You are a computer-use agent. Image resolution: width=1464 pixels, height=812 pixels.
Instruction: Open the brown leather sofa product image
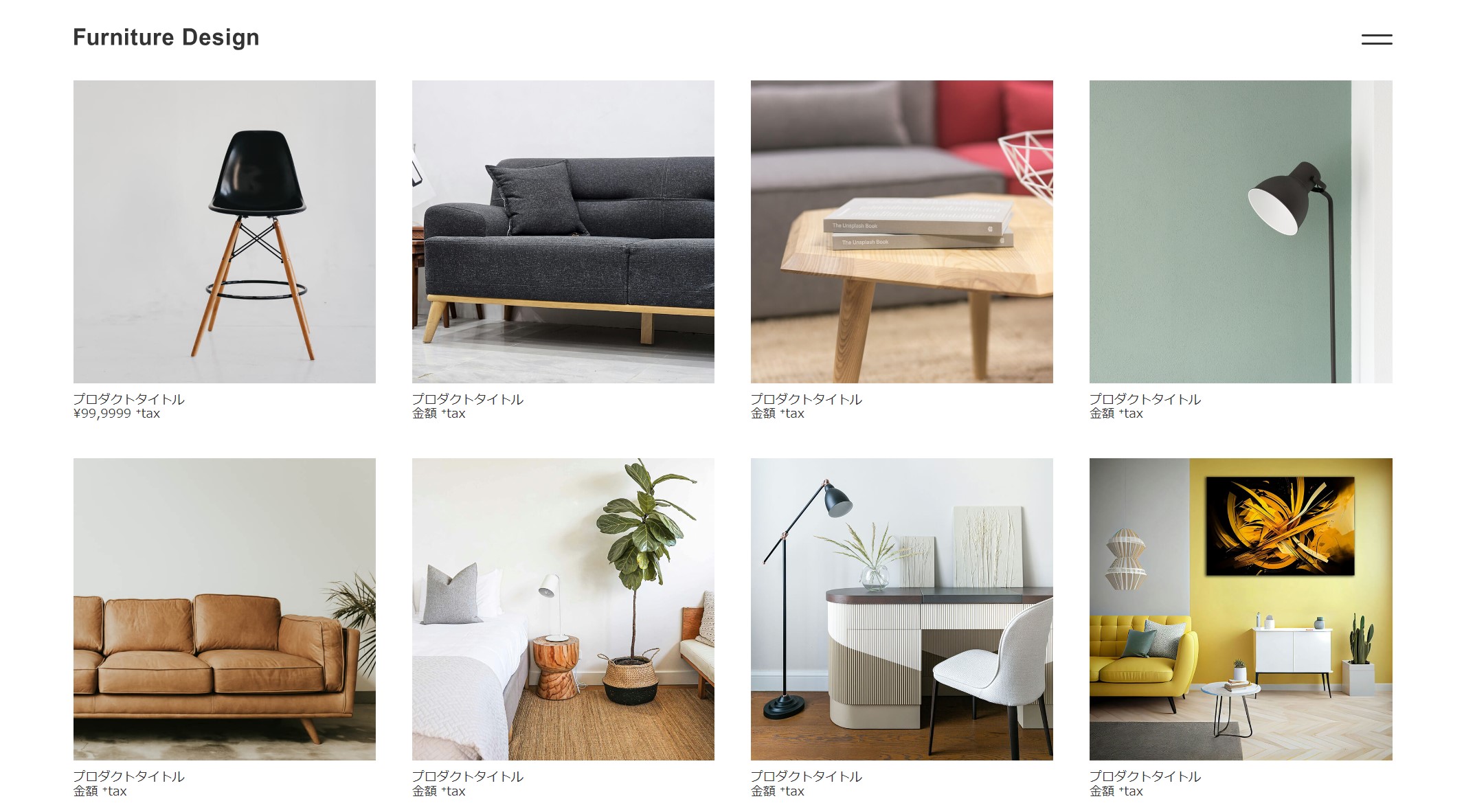pos(225,609)
